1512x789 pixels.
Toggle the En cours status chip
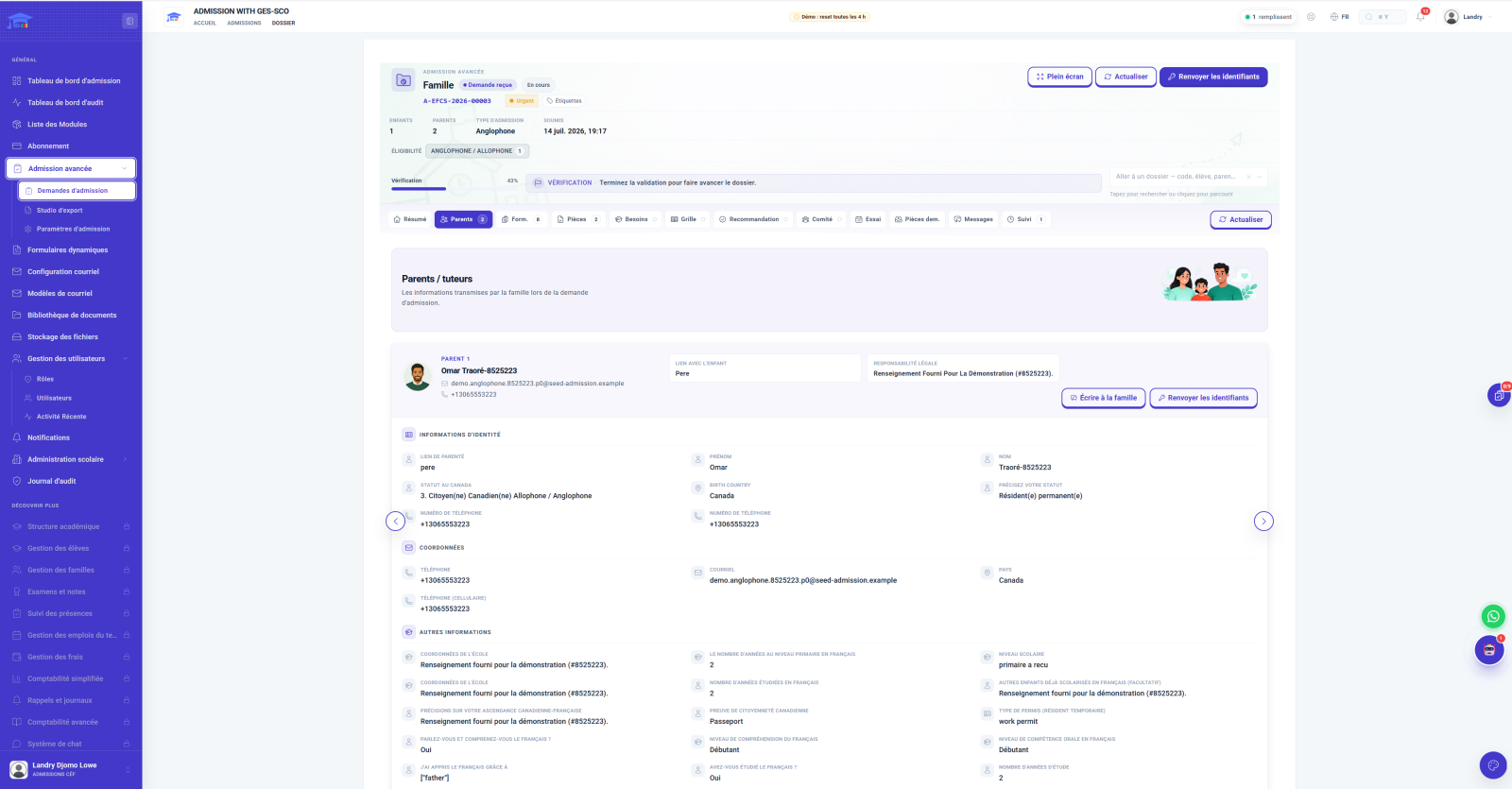(539, 85)
